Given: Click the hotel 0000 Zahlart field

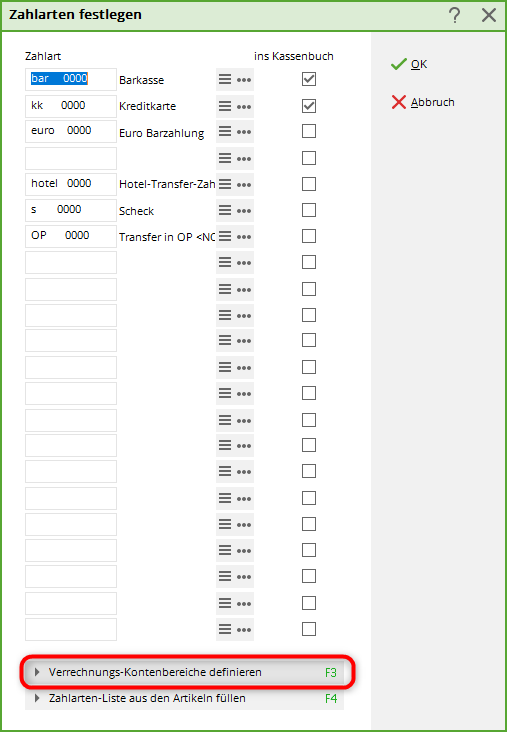Looking at the screenshot, I should (71, 184).
